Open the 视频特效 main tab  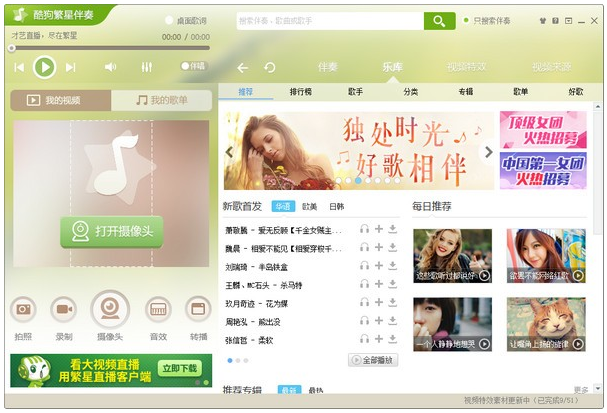(x=466, y=67)
